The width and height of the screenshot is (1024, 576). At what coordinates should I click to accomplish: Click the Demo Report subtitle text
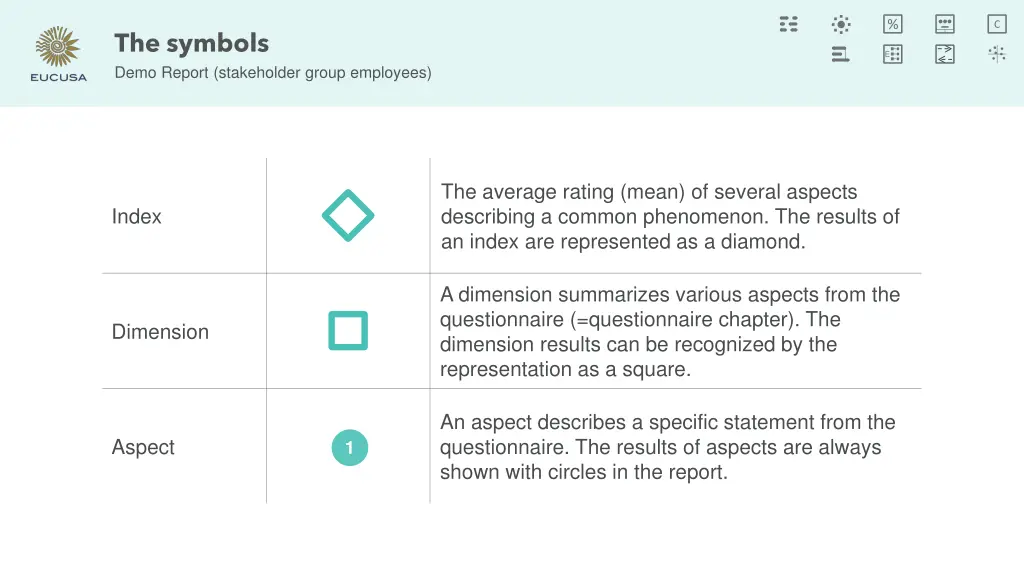coord(273,72)
